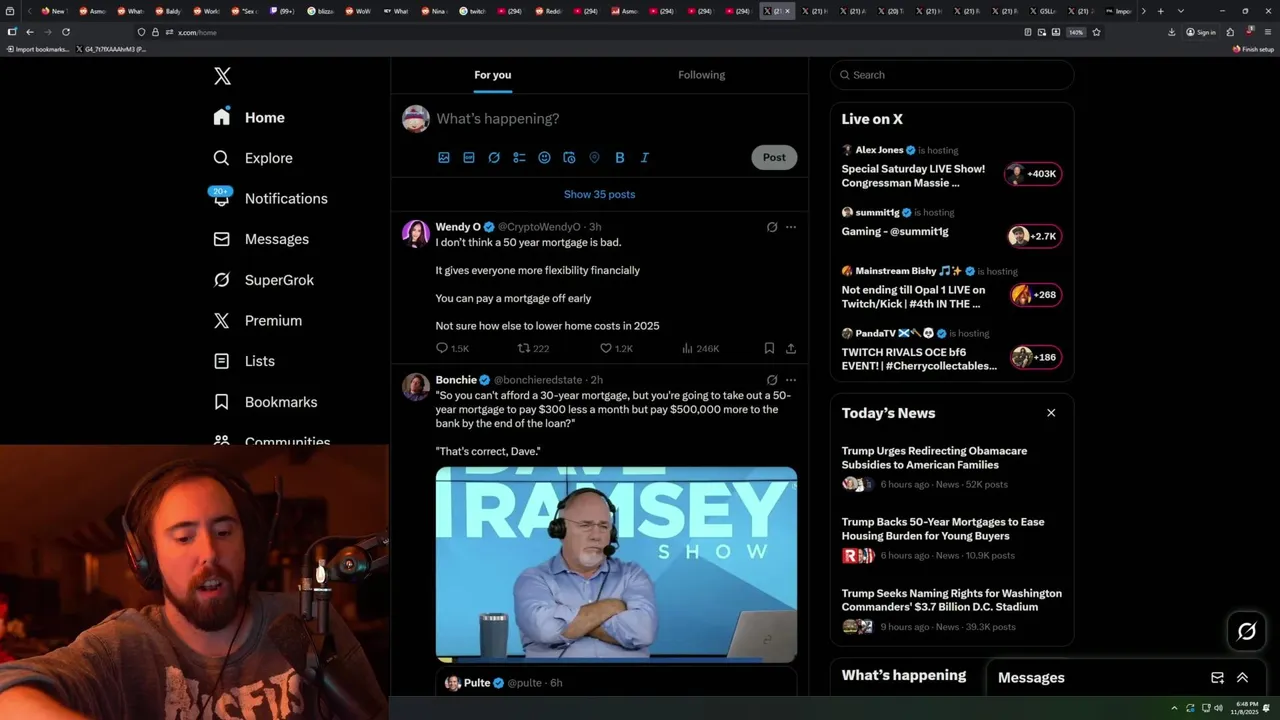Open Explore in the sidebar
This screenshot has height=720, width=1280.
pyautogui.click(x=254, y=158)
